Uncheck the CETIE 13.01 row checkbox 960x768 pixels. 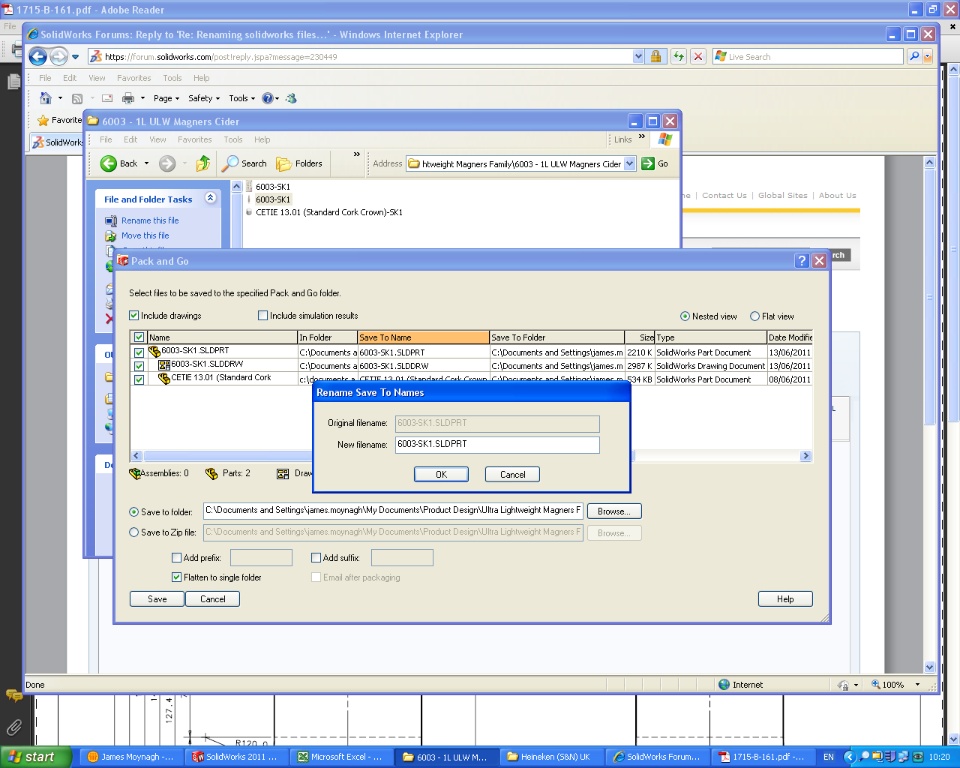pos(139,379)
